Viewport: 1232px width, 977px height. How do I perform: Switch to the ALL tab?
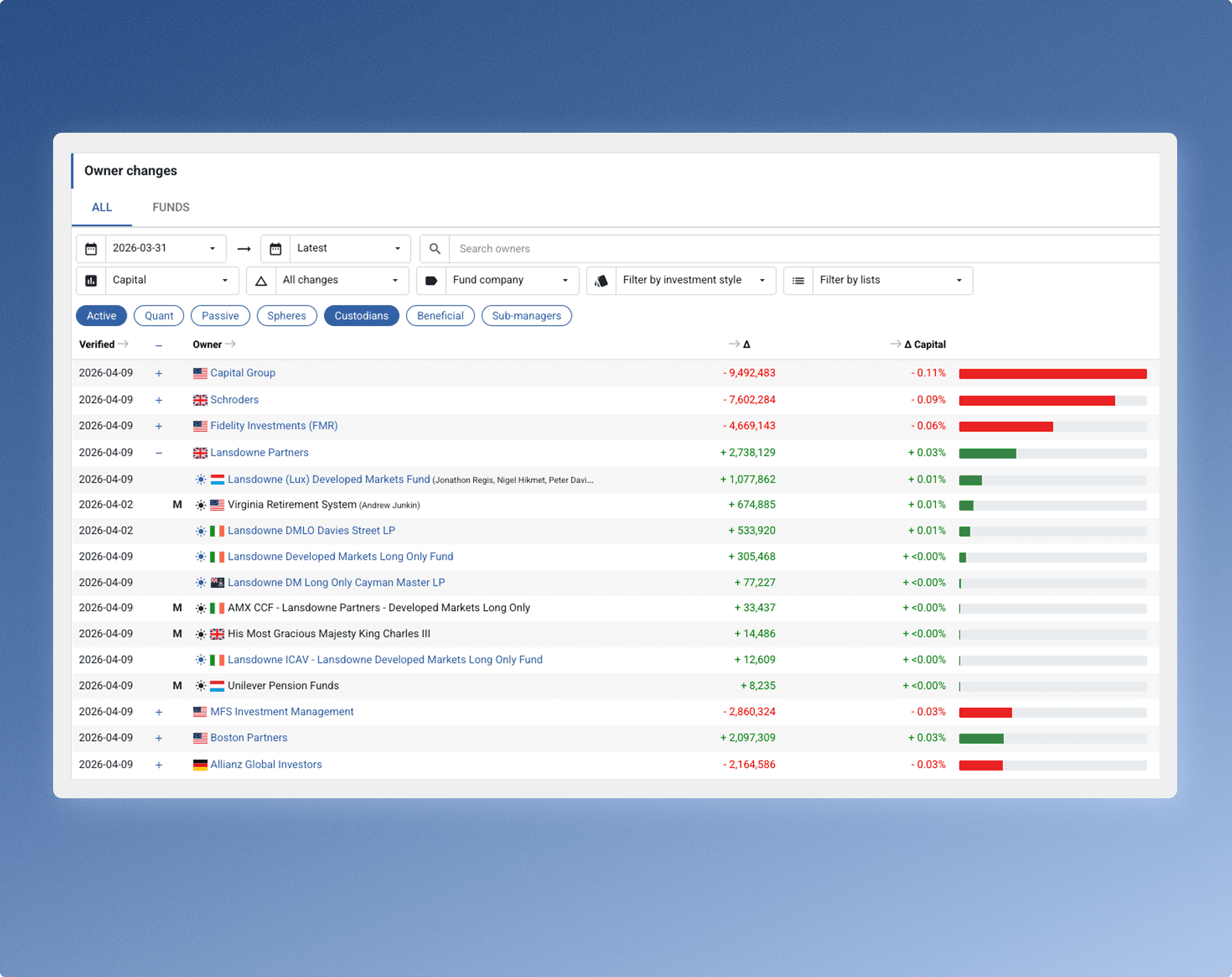click(x=101, y=207)
